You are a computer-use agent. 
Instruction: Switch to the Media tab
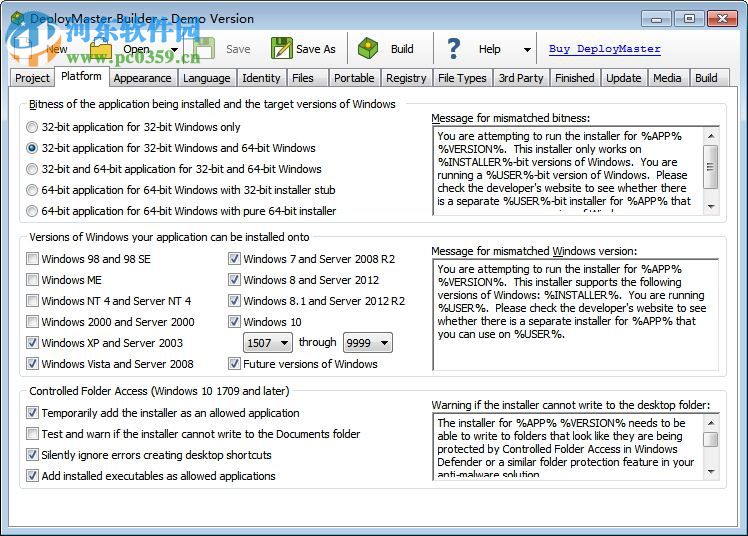(x=667, y=78)
